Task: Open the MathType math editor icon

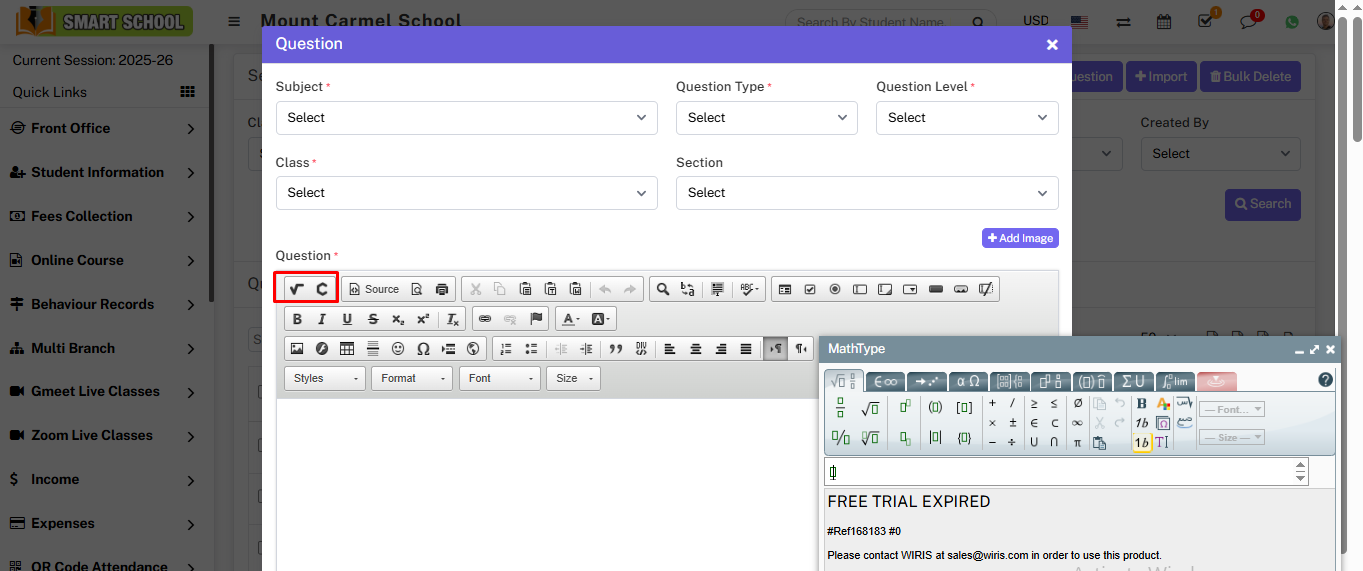Action: tap(296, 289)
